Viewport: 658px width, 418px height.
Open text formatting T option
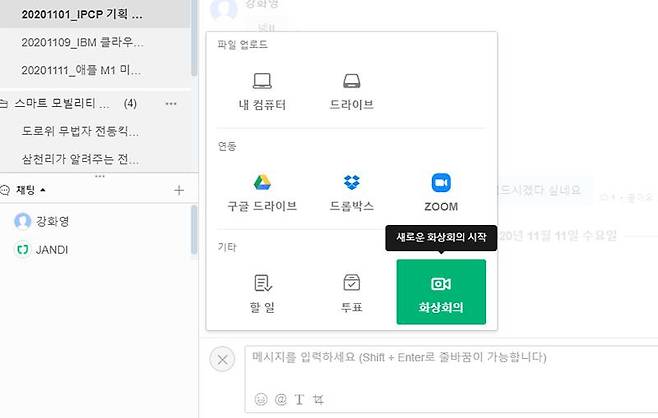point(299,399)
